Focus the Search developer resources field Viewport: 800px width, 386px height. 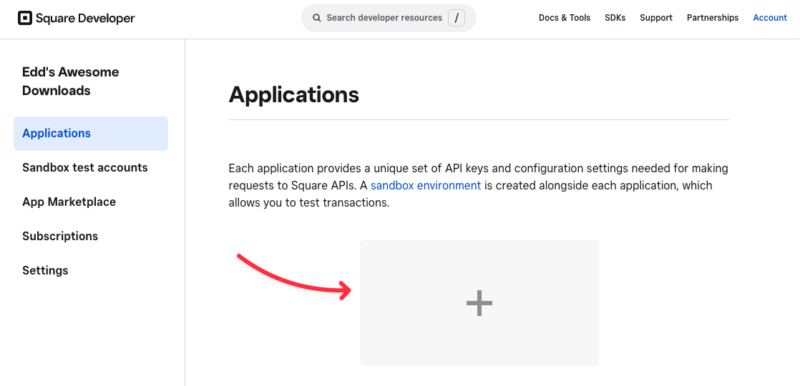389,18
